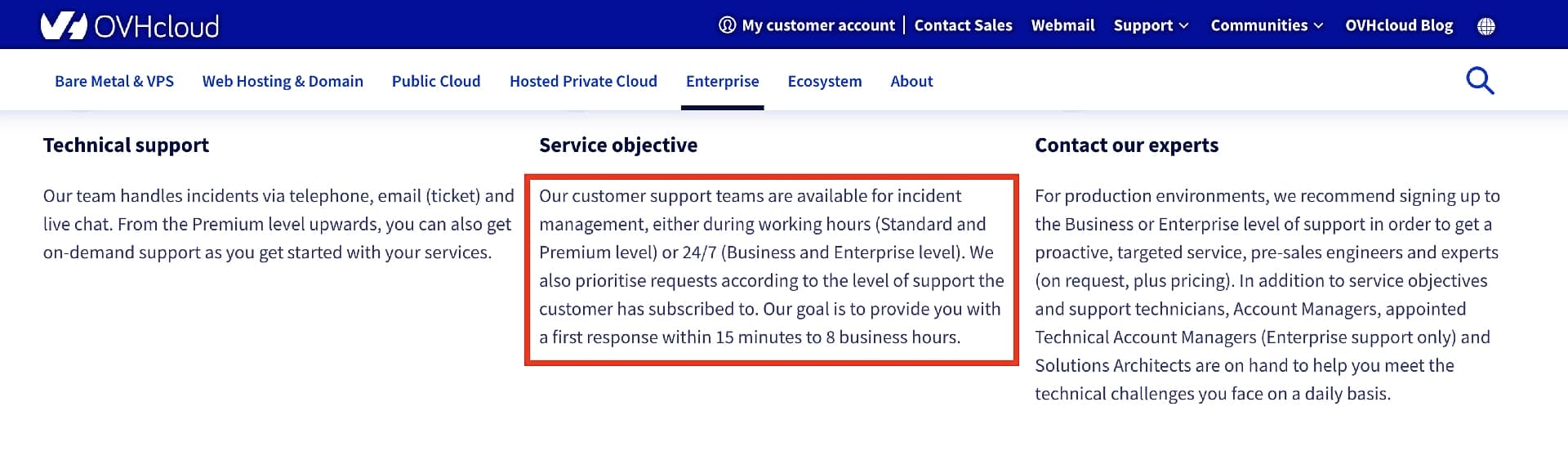The image size is (1568, 451).
Task: Open the Ecosystem menu
Action: [x=825, y=81]
